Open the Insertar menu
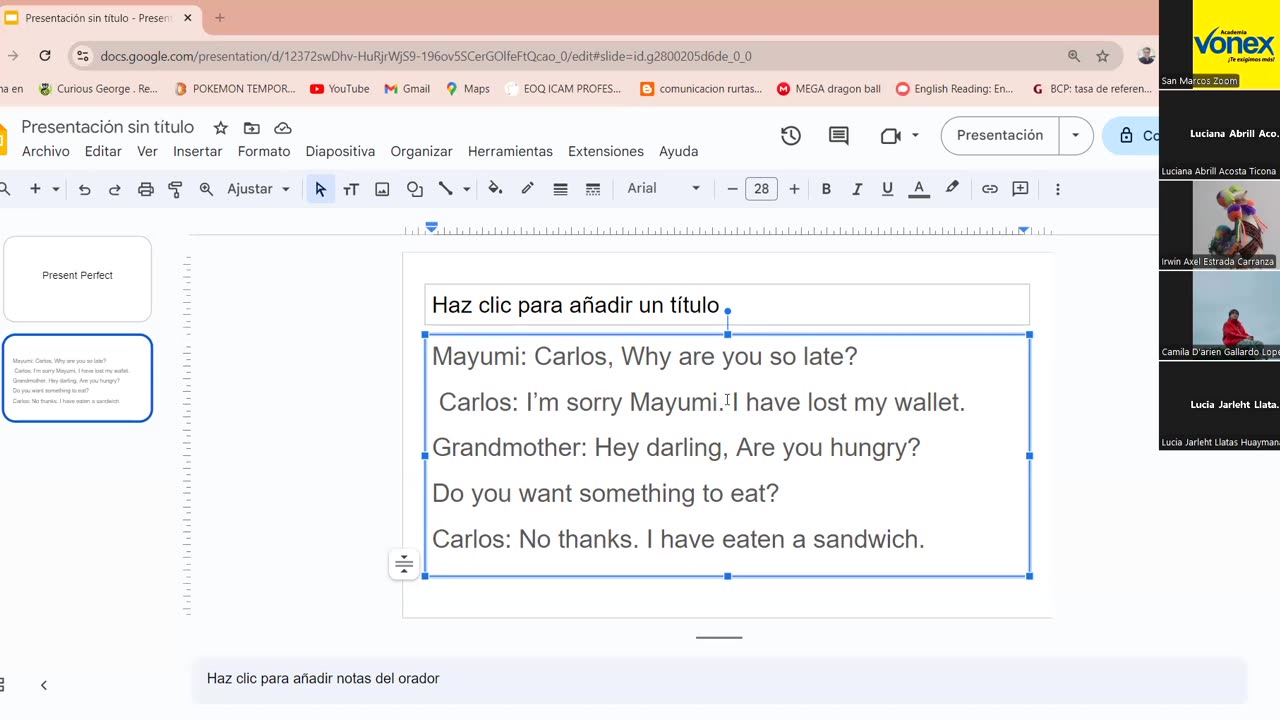 [x=197, y=152]
